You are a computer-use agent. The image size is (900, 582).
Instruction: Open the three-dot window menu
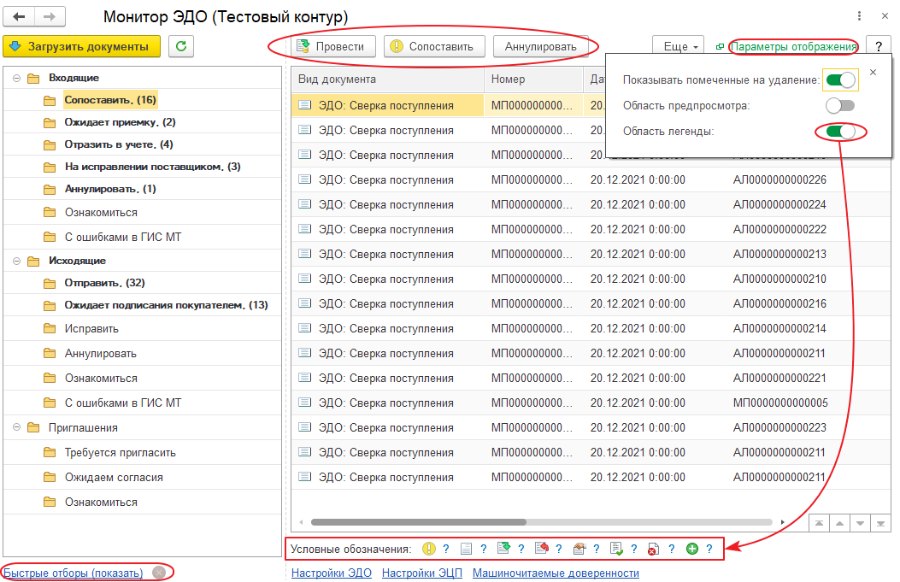(859, 16)
